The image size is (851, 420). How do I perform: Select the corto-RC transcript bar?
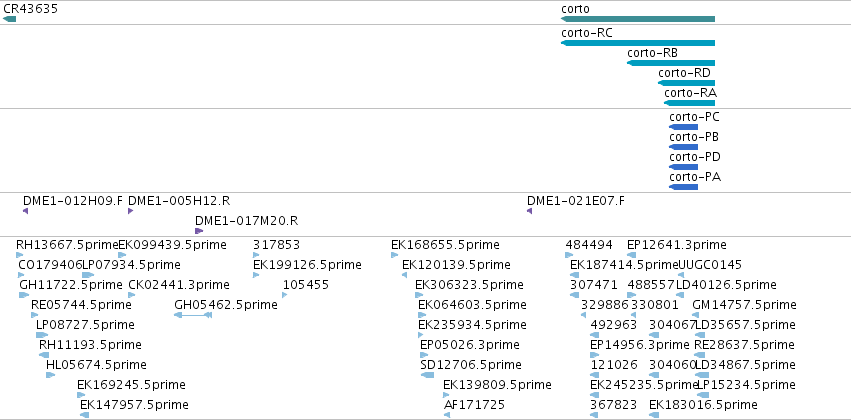(638, 43)
